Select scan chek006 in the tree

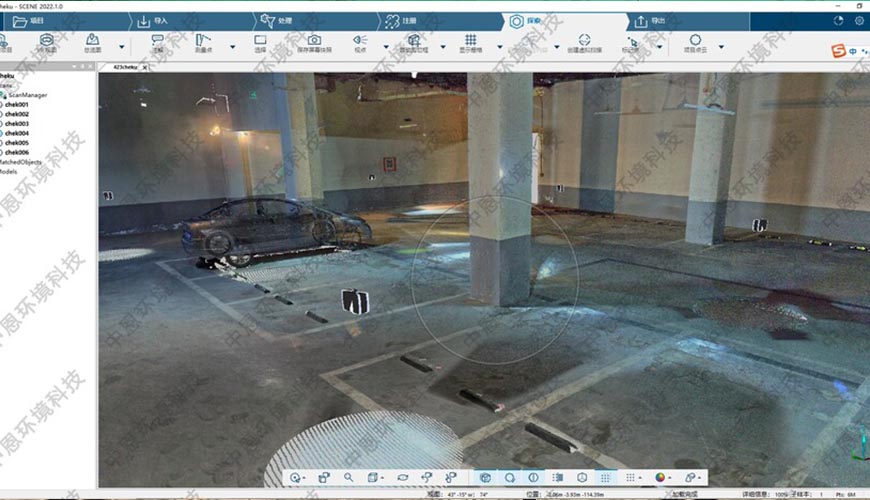tap(17, 152)
